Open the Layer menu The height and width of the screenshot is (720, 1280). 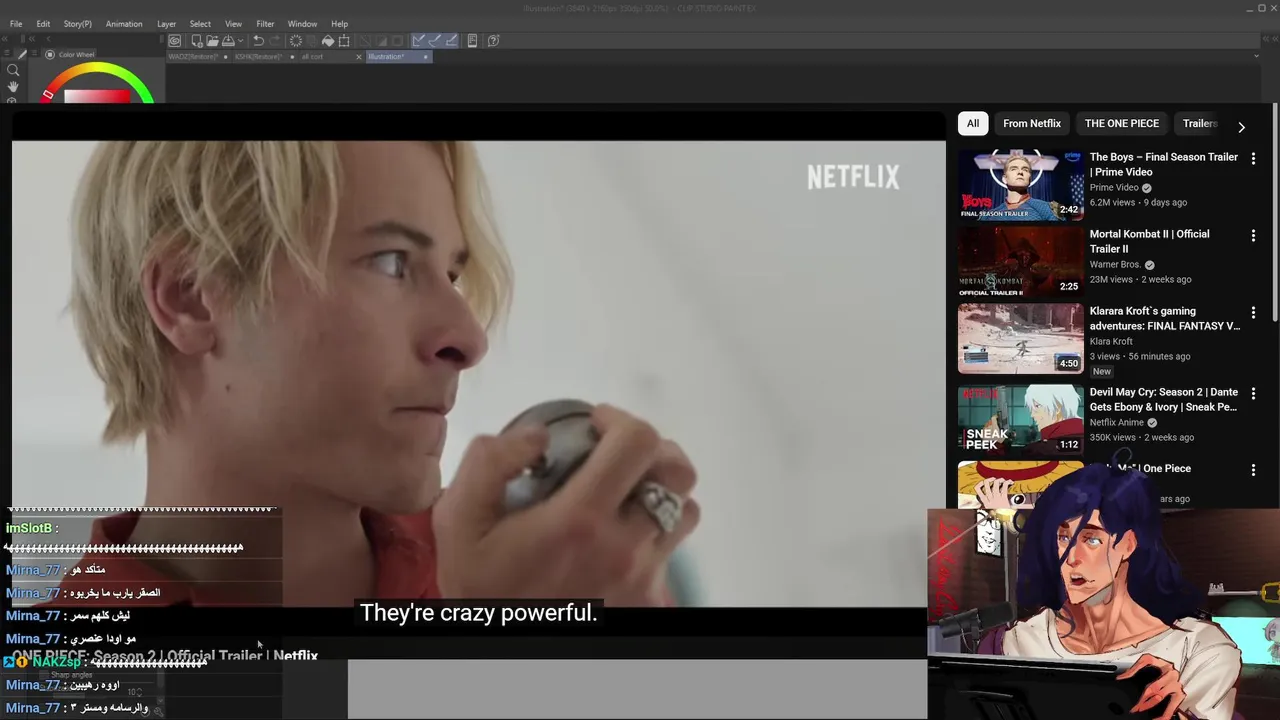coord(166,24)
